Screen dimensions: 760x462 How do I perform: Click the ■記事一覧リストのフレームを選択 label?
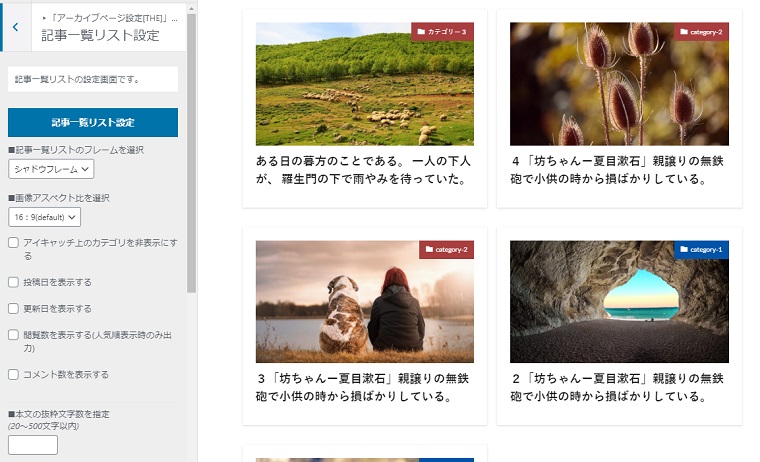(76, 150)
